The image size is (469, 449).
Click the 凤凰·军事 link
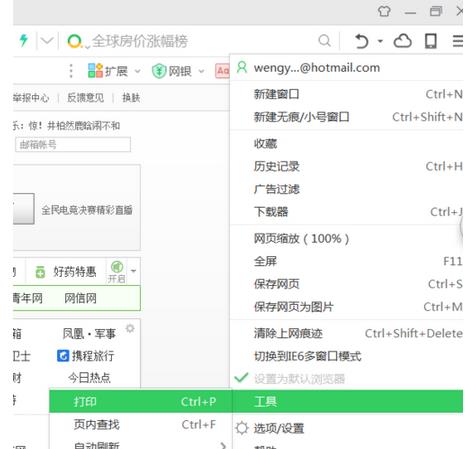coord(89,333)
